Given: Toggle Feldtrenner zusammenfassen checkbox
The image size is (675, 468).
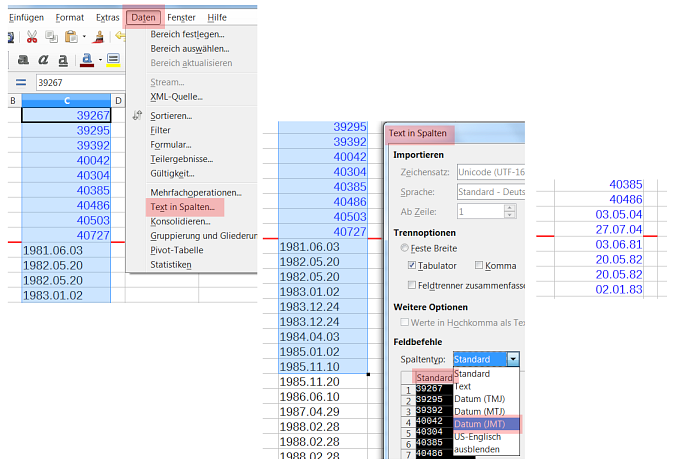Looking at the screenshot, I should pyautogui.click(x=412, y=285).
